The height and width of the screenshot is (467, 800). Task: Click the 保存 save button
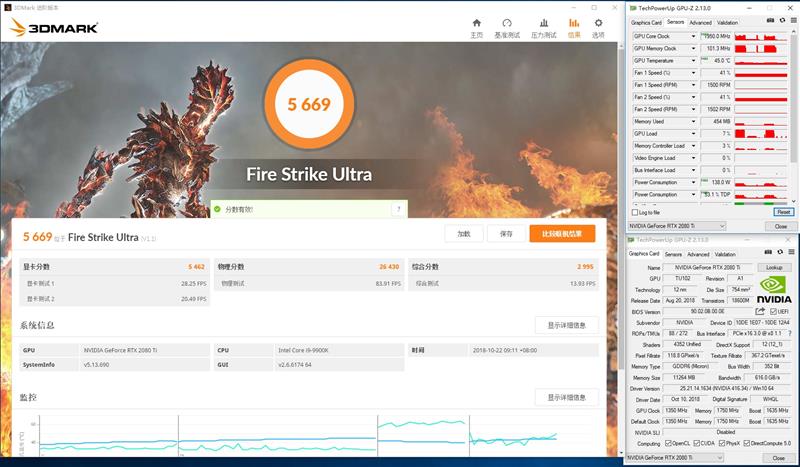pyautogui.click(x=506, y=234)
